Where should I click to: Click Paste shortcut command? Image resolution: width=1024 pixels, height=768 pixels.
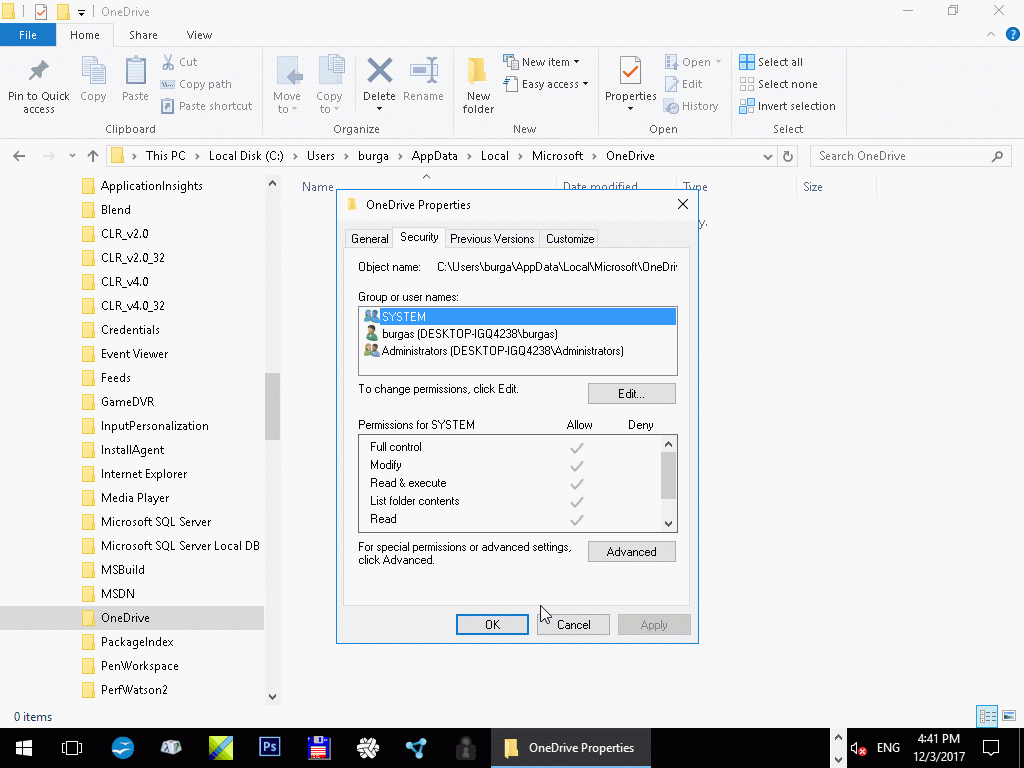(206, 106)
